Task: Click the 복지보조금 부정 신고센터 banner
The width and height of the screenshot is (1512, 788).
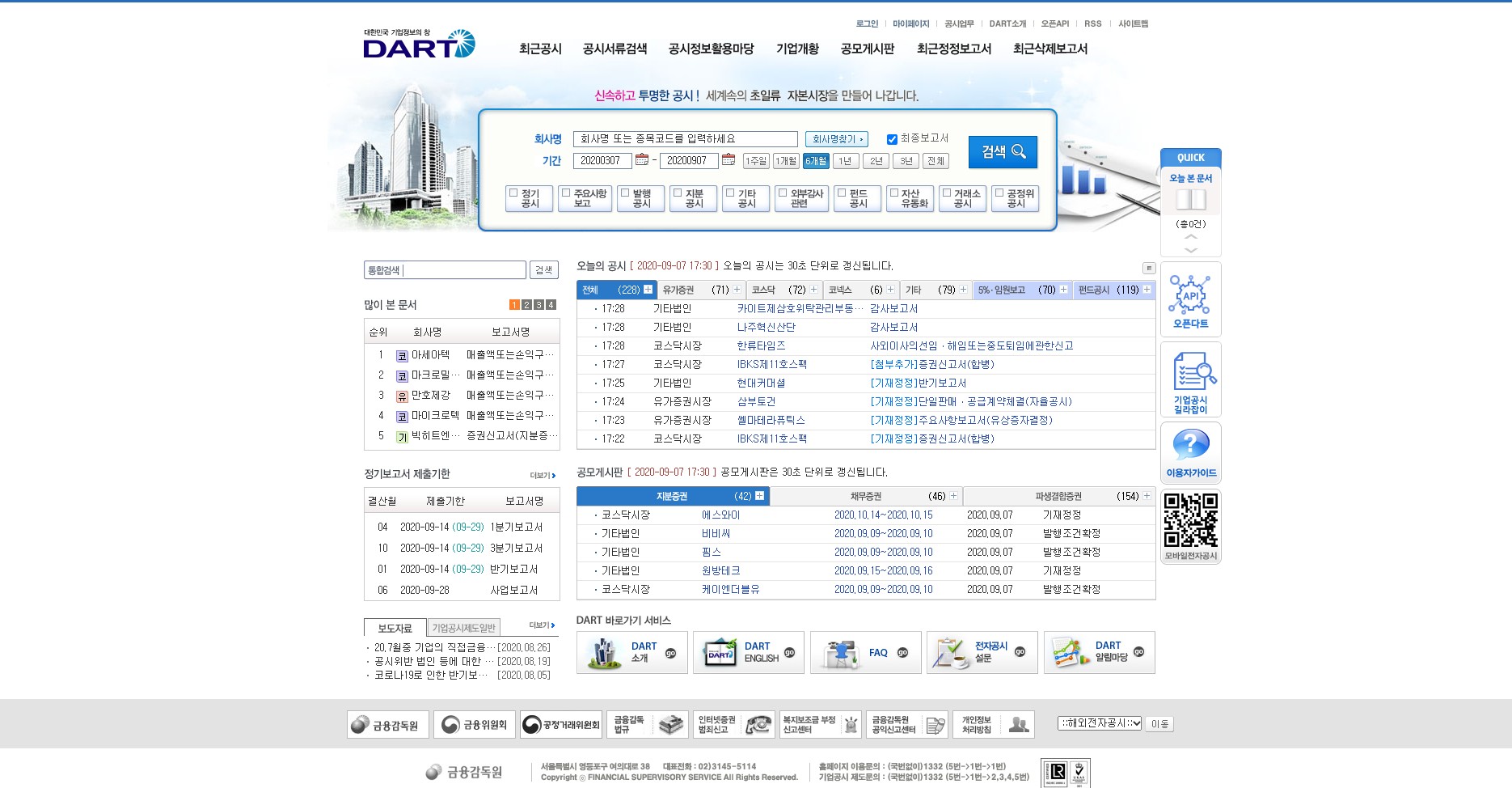Action: (821, 725)
